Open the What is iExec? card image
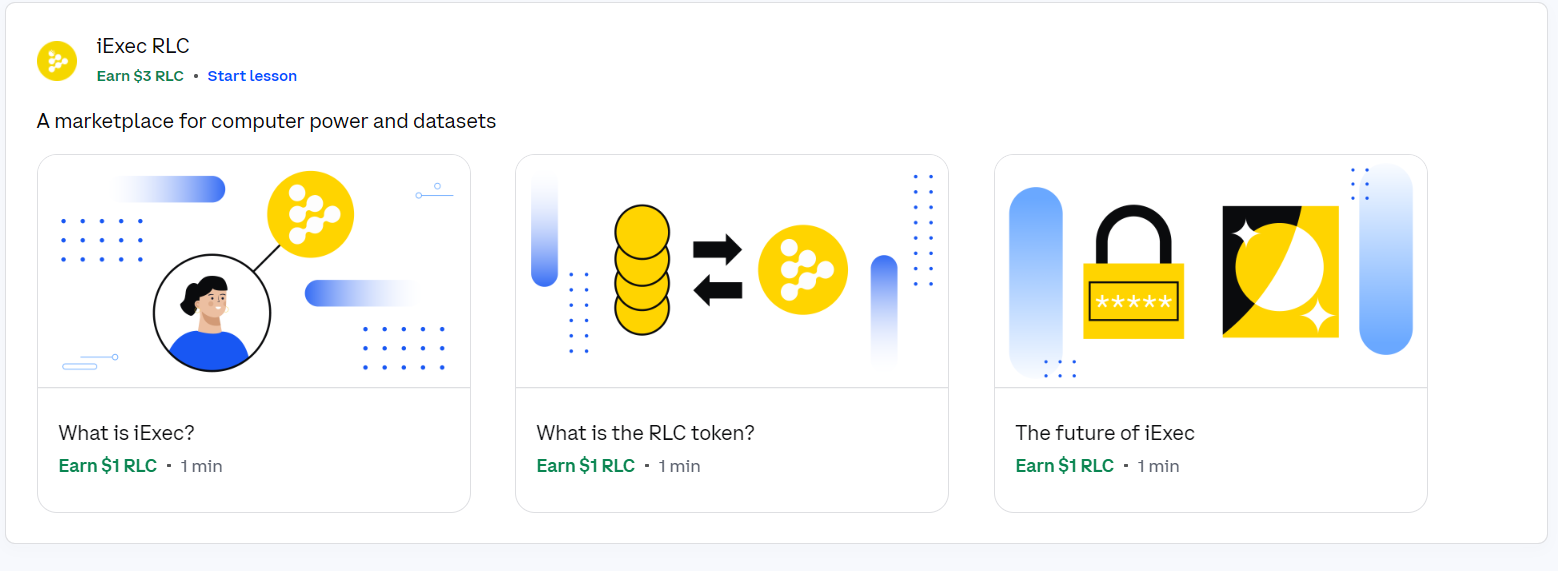The image size is (1558, 571). (254, 271)
